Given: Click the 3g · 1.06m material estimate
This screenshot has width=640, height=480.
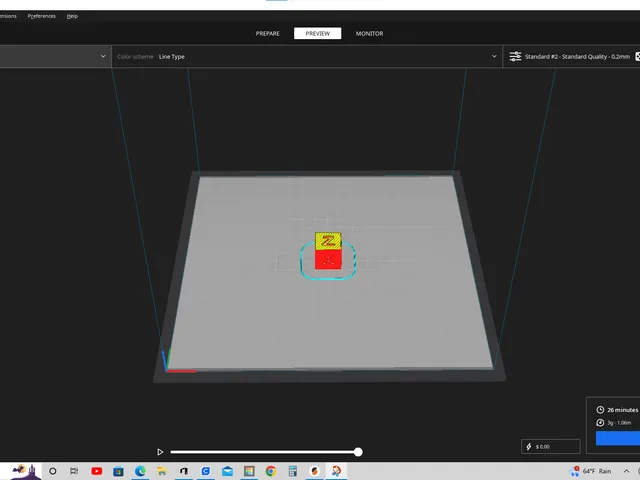Looking at the screenshot, I should click(619, 422).
